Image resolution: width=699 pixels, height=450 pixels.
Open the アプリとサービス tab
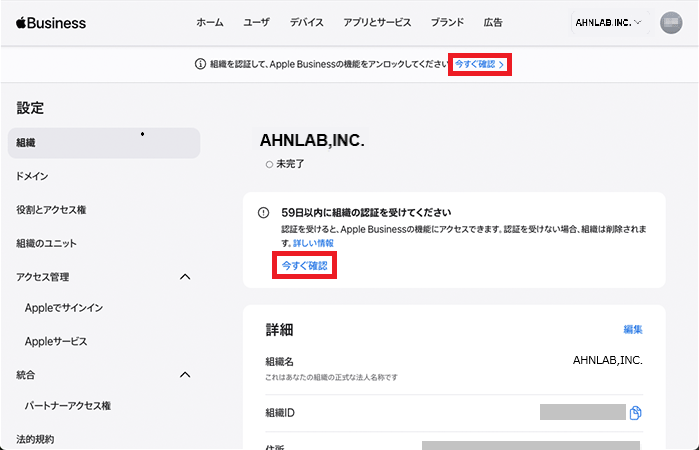[377, 22]
